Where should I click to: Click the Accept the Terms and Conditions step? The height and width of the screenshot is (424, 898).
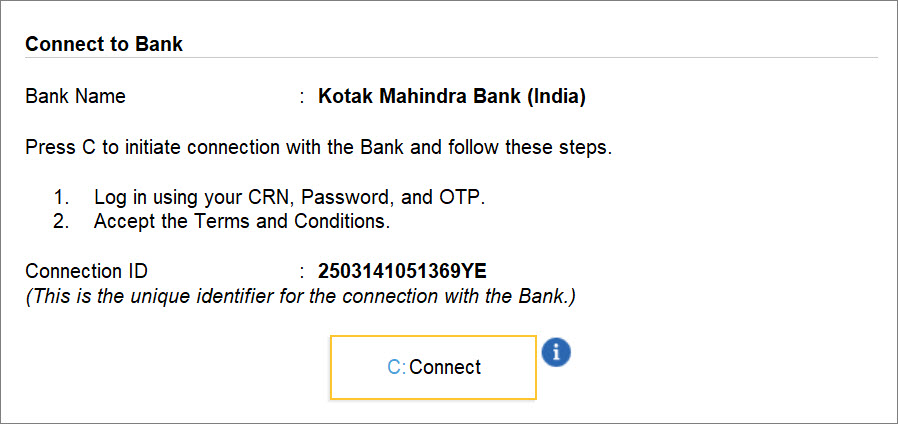coord(242,221)
